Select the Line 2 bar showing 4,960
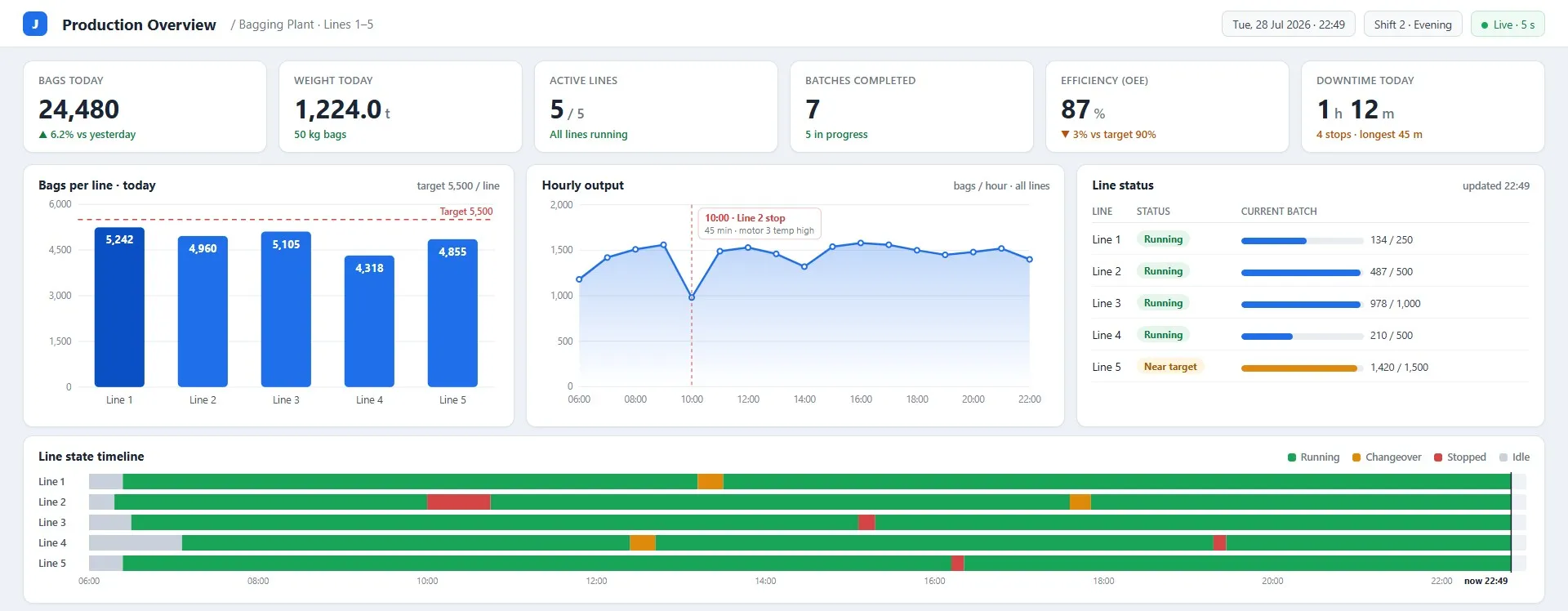The height and width of the screenshot is (611, 1568). tap(203, 311)
